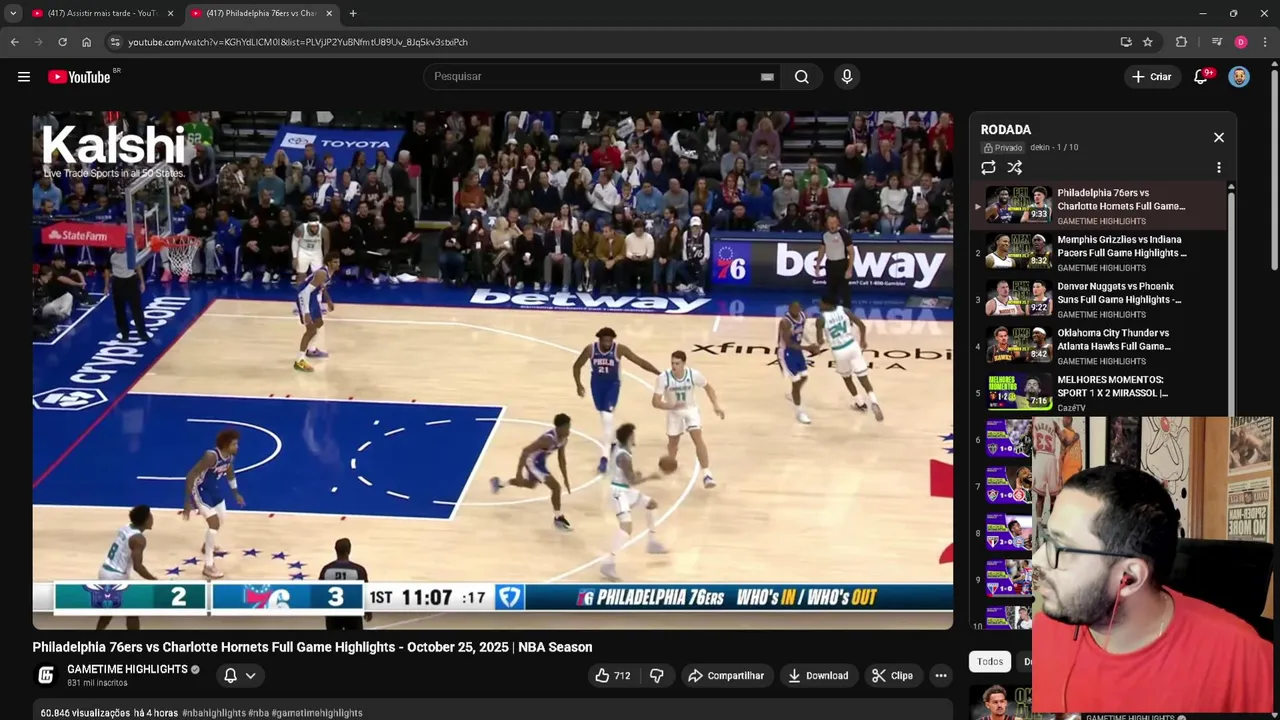Click the video title text
This screenshot has height=720, width=1280.
(312, 647)
